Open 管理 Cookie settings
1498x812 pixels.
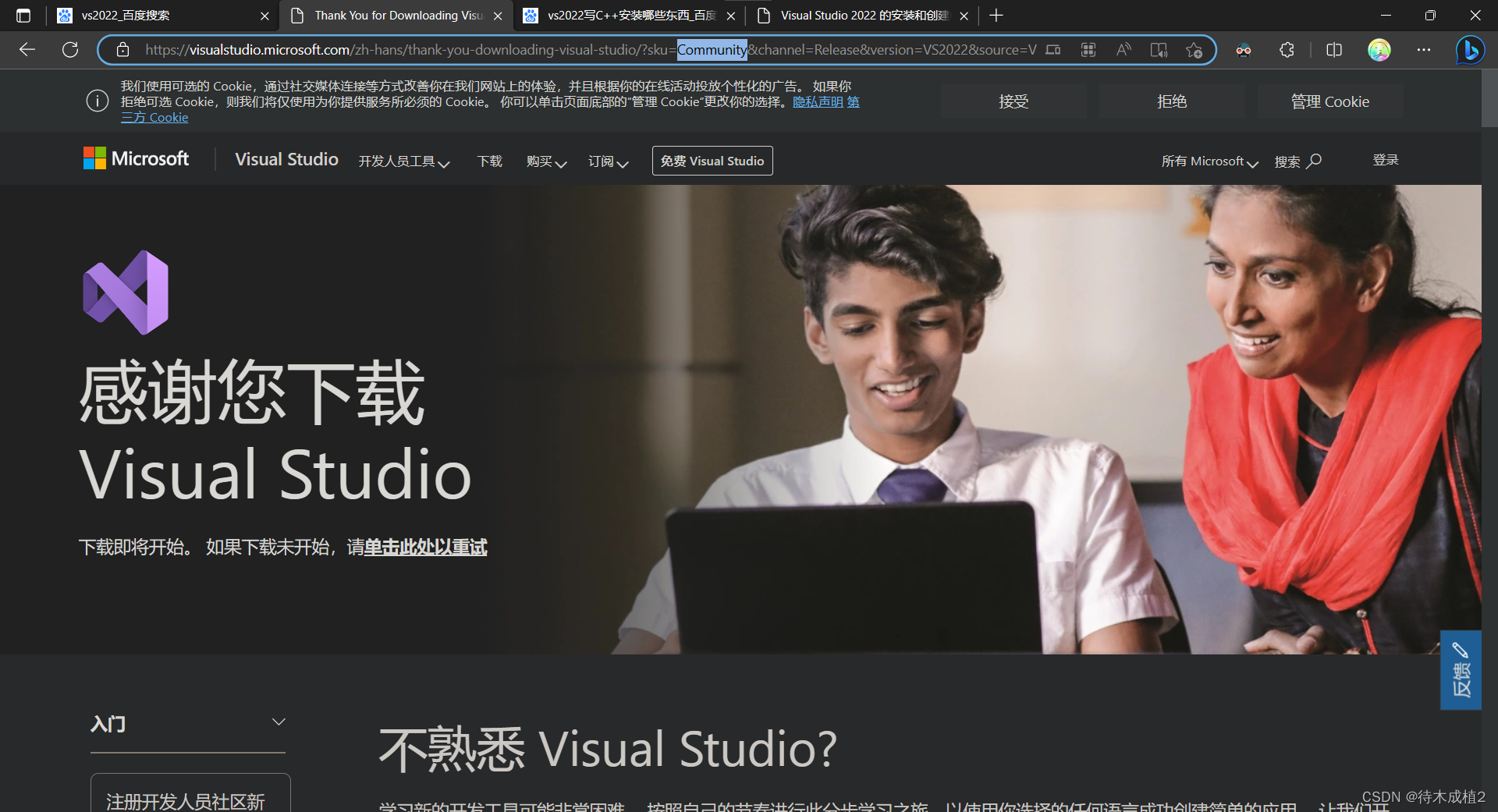[1330, 101]
